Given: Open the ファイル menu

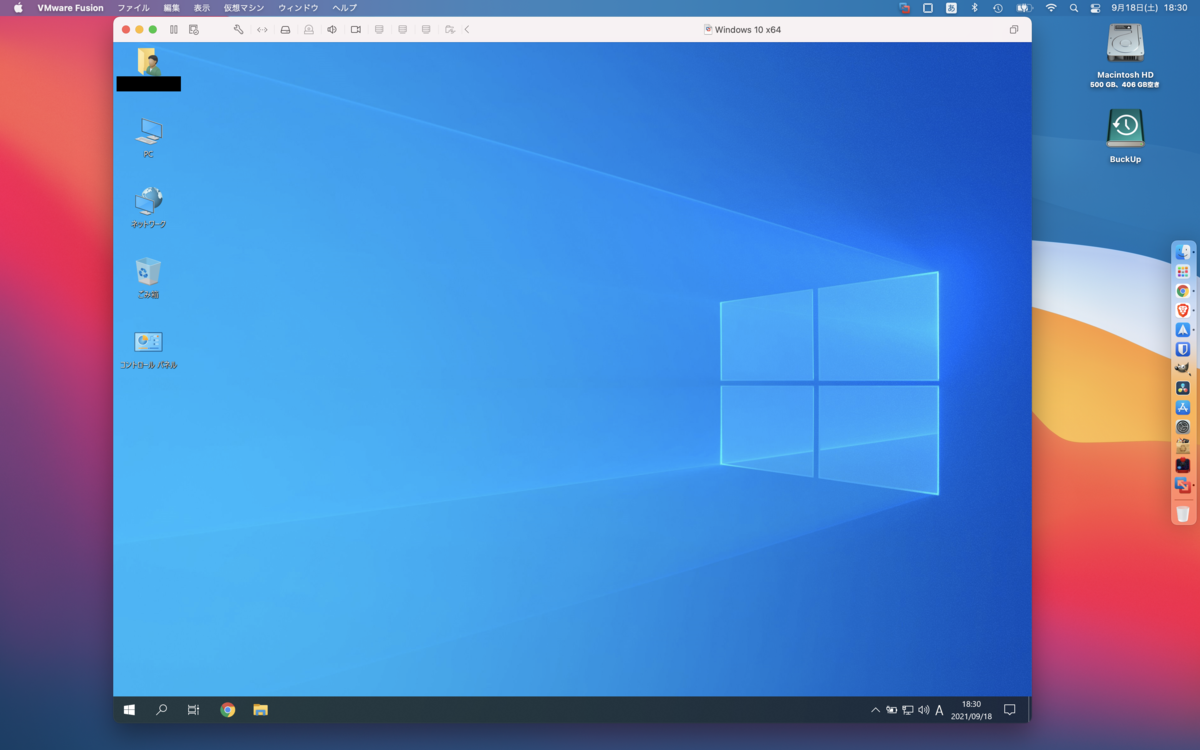Looking at the screenshot, I should point(133,7).
